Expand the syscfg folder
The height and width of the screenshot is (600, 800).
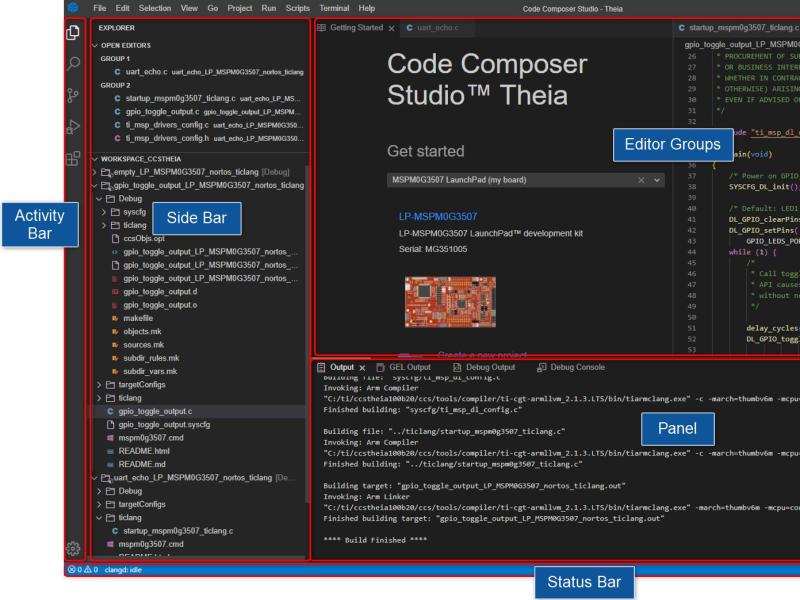104,212
